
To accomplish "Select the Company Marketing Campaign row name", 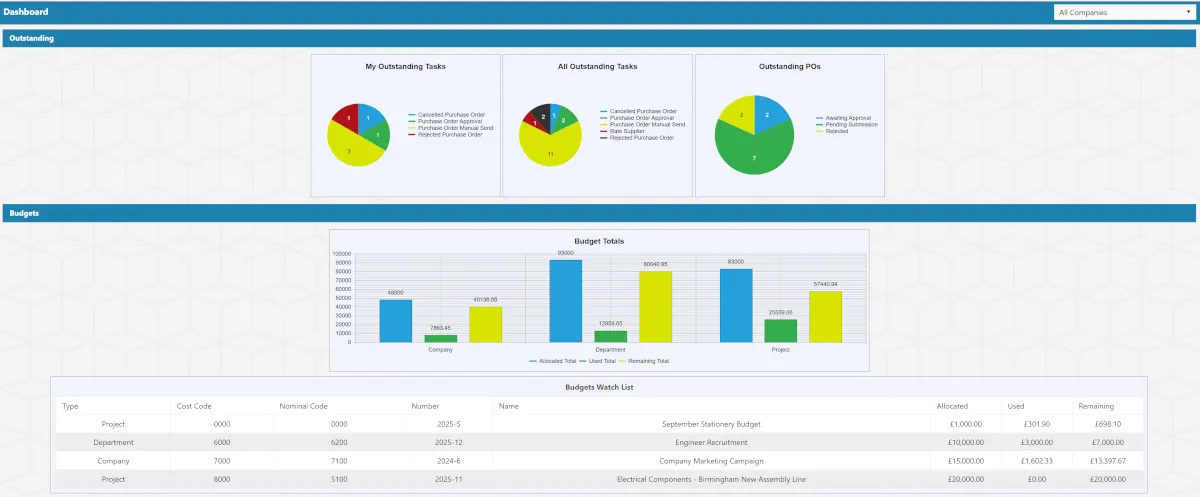I will tap(711, 461).
